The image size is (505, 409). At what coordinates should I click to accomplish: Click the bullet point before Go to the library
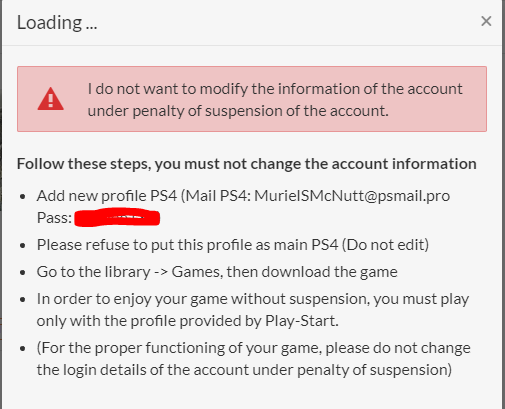coord(23,273)
